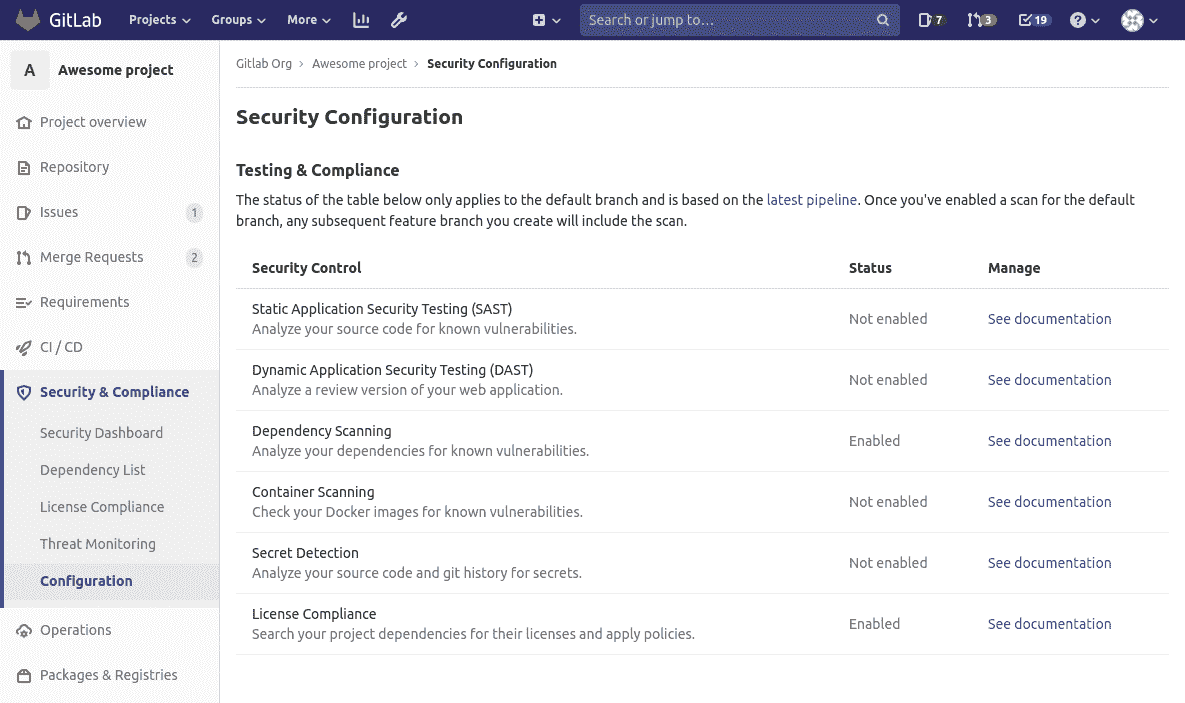Expand the More menu
This screenshot has width=1185, height=703.
pyautogui.click(x=308, y=19)
